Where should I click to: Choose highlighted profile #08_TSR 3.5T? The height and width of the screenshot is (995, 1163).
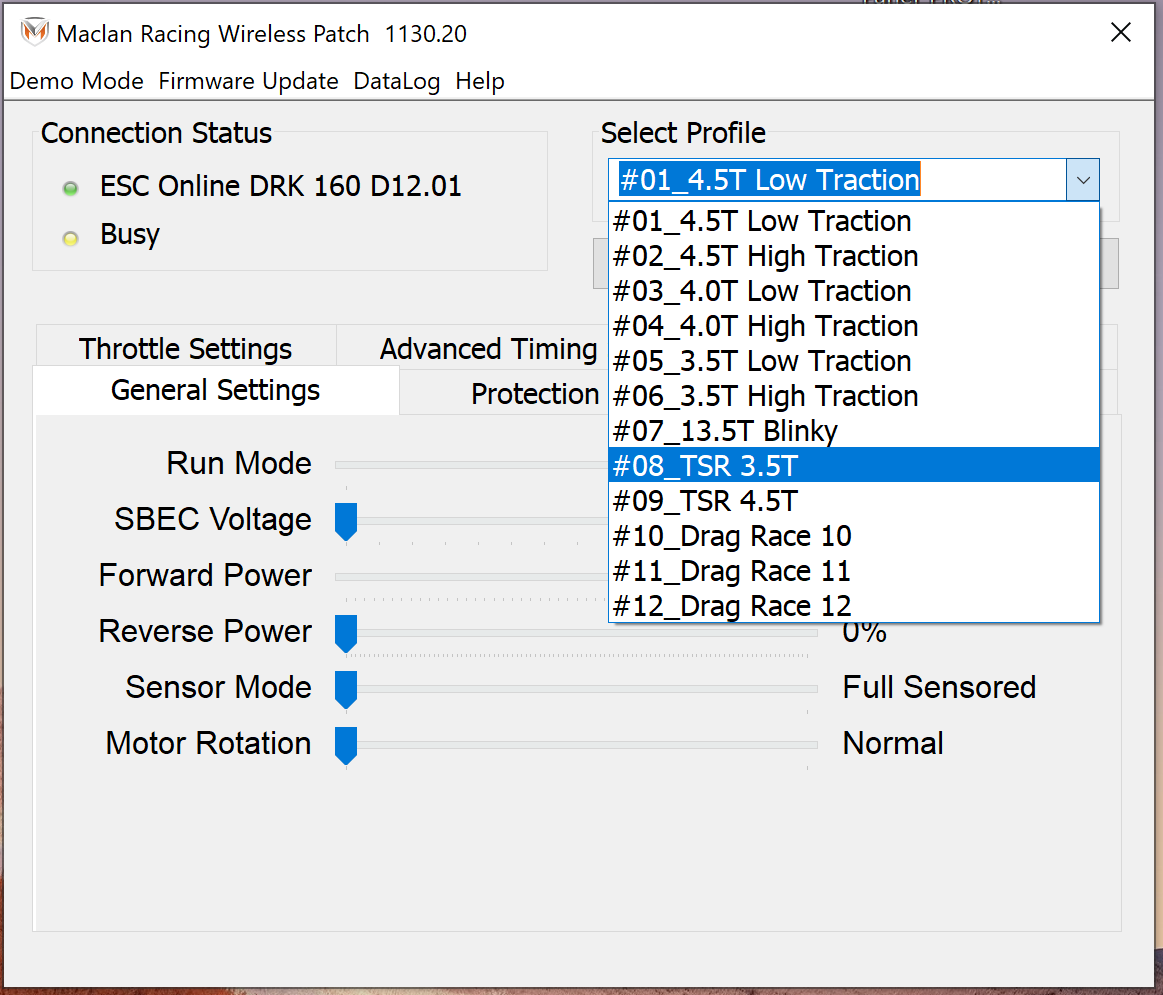click(x=854, y=466)
